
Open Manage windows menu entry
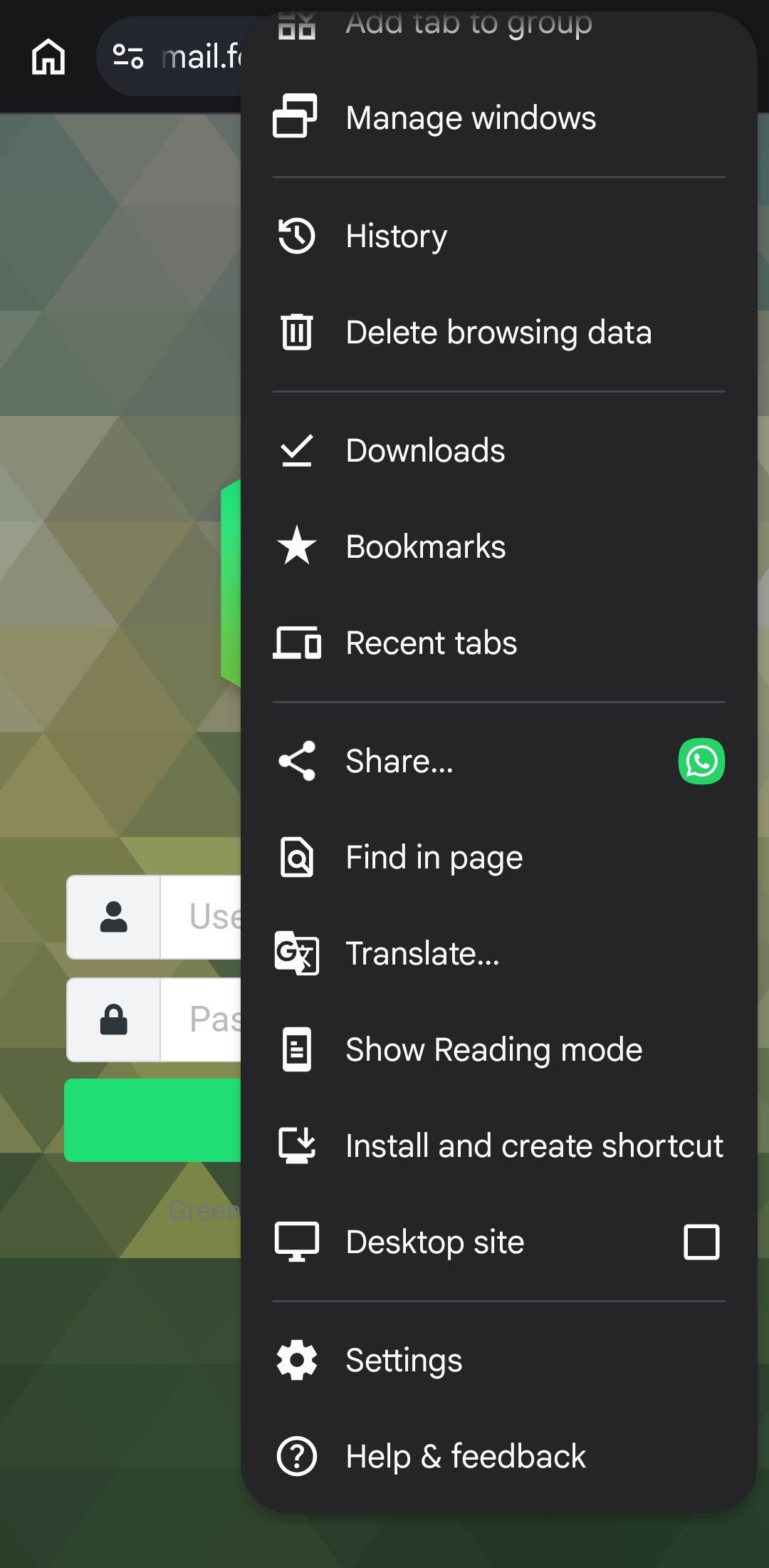(498, 118)
